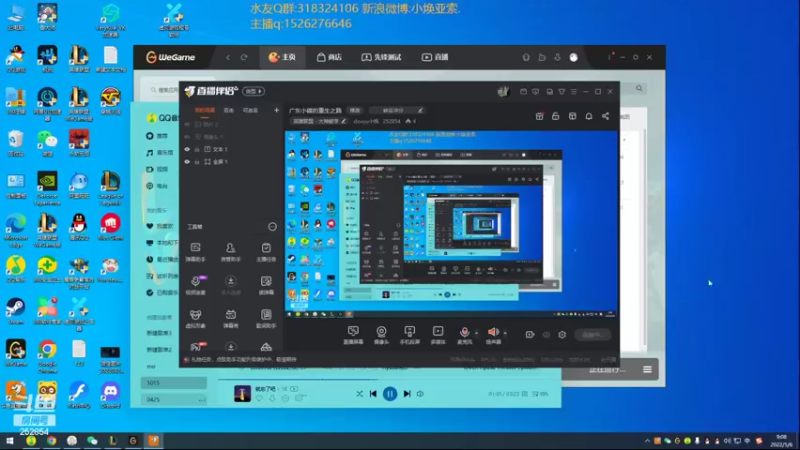Add a camera source in bottom toolbar

[x=381, y=335]
